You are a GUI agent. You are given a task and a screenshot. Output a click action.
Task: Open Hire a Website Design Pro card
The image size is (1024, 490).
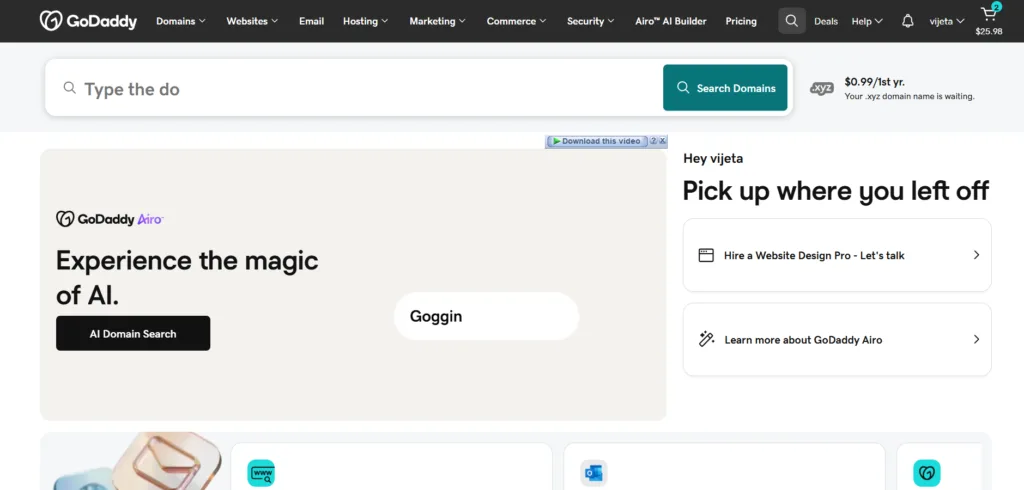pos(837,255)
